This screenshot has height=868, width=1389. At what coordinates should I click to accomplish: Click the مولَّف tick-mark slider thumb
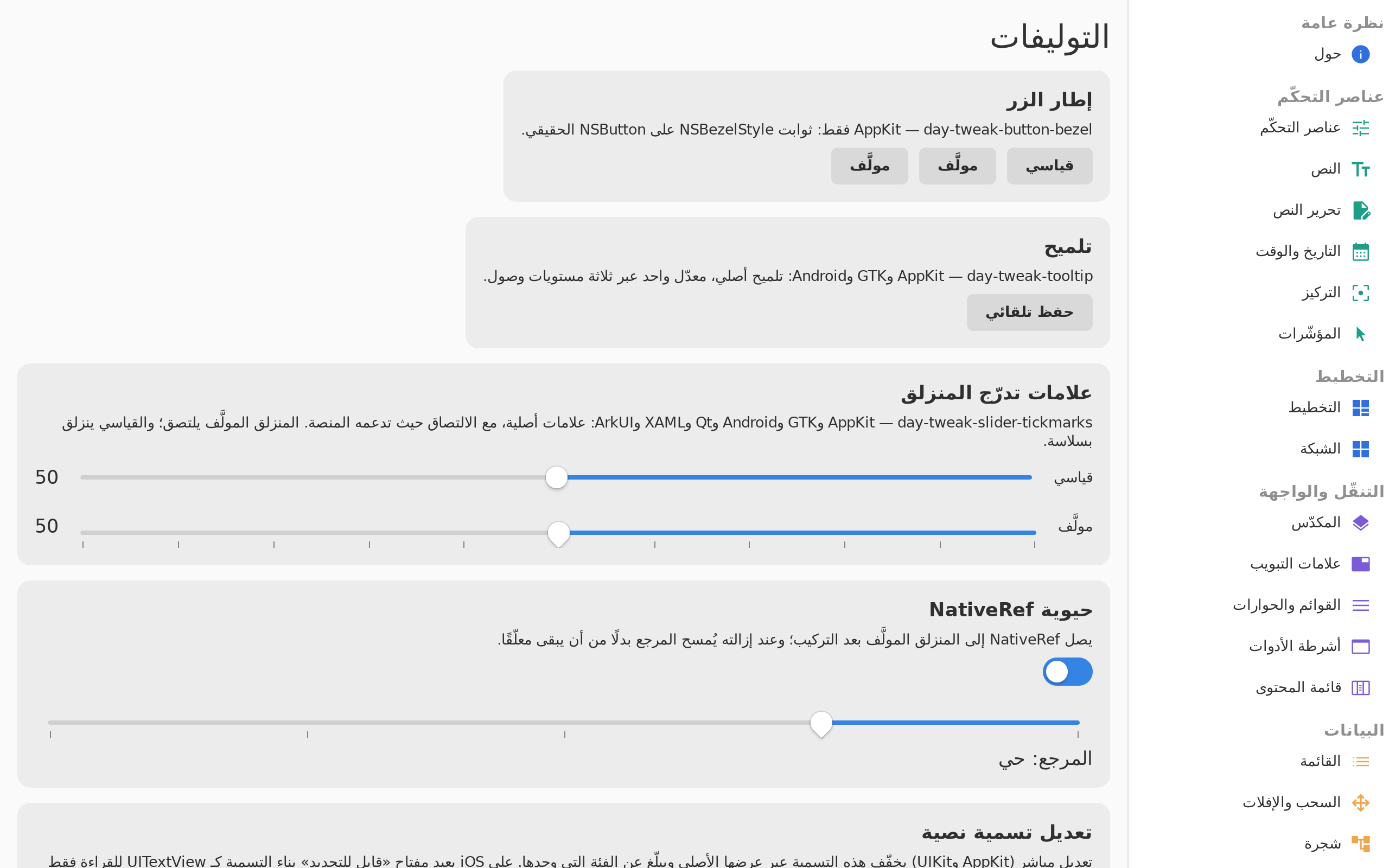point(558,534)
